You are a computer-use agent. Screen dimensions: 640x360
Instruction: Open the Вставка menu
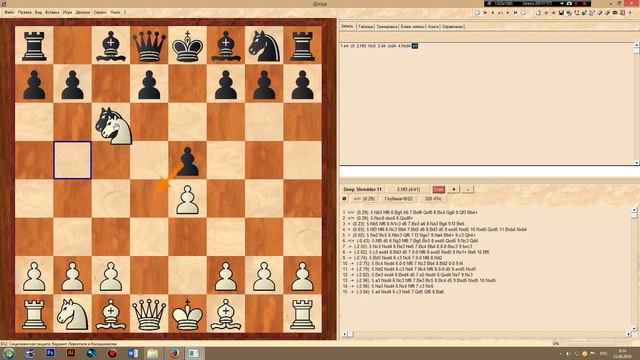52,12
